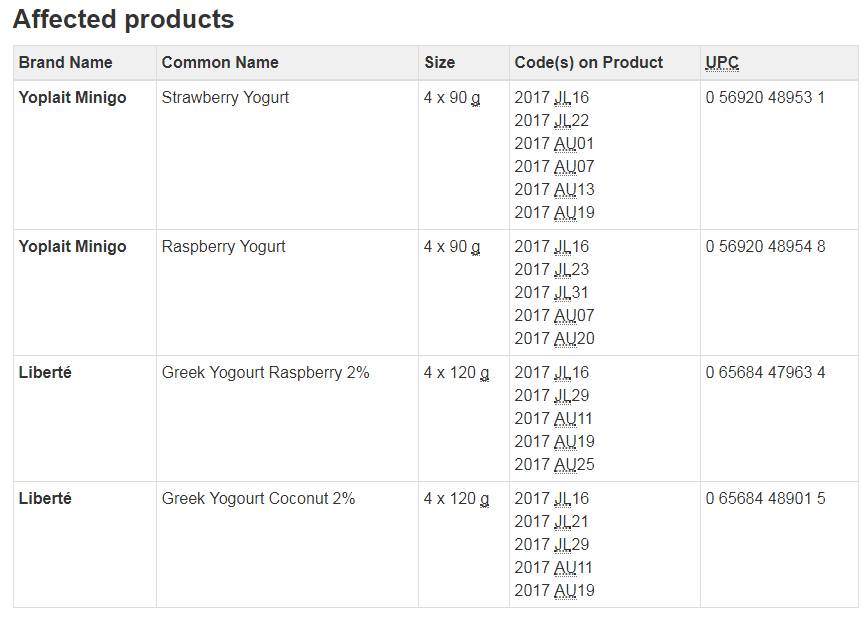The height and width of the screenshot is (620, 862).
Task: Click Greek Yogourt Coconut 2% cell
Action: [258, 498]
